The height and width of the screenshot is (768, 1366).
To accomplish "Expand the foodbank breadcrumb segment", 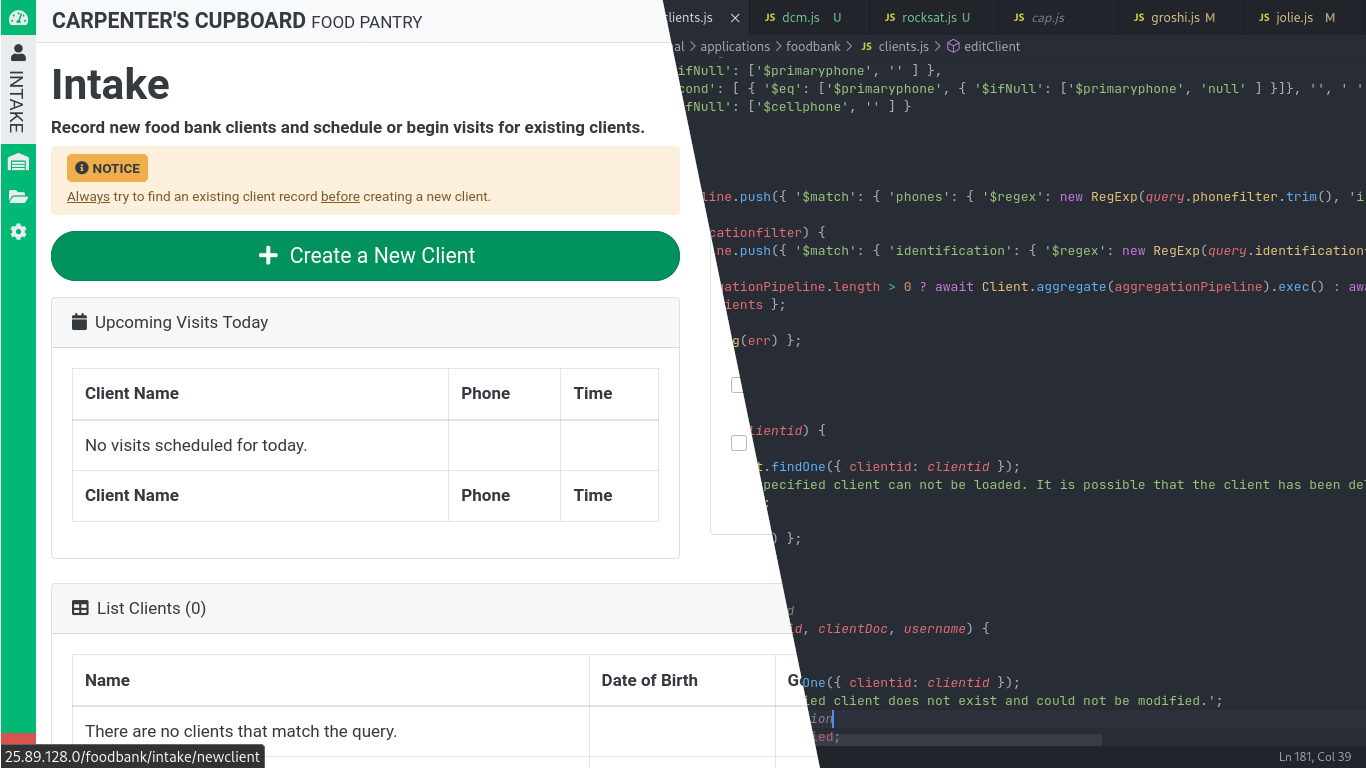I will pyautogui.click(x=813, y=46).
